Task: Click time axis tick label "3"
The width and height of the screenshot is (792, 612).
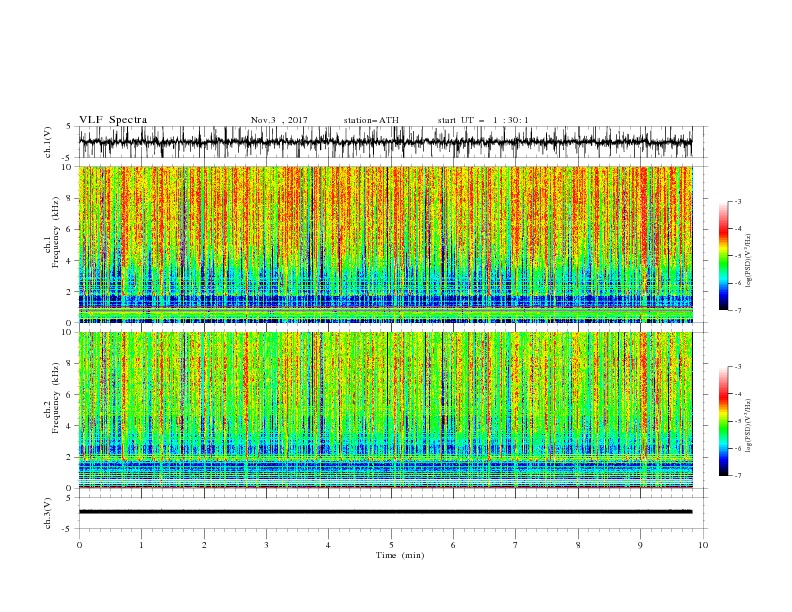Action: tap(266, 545)
